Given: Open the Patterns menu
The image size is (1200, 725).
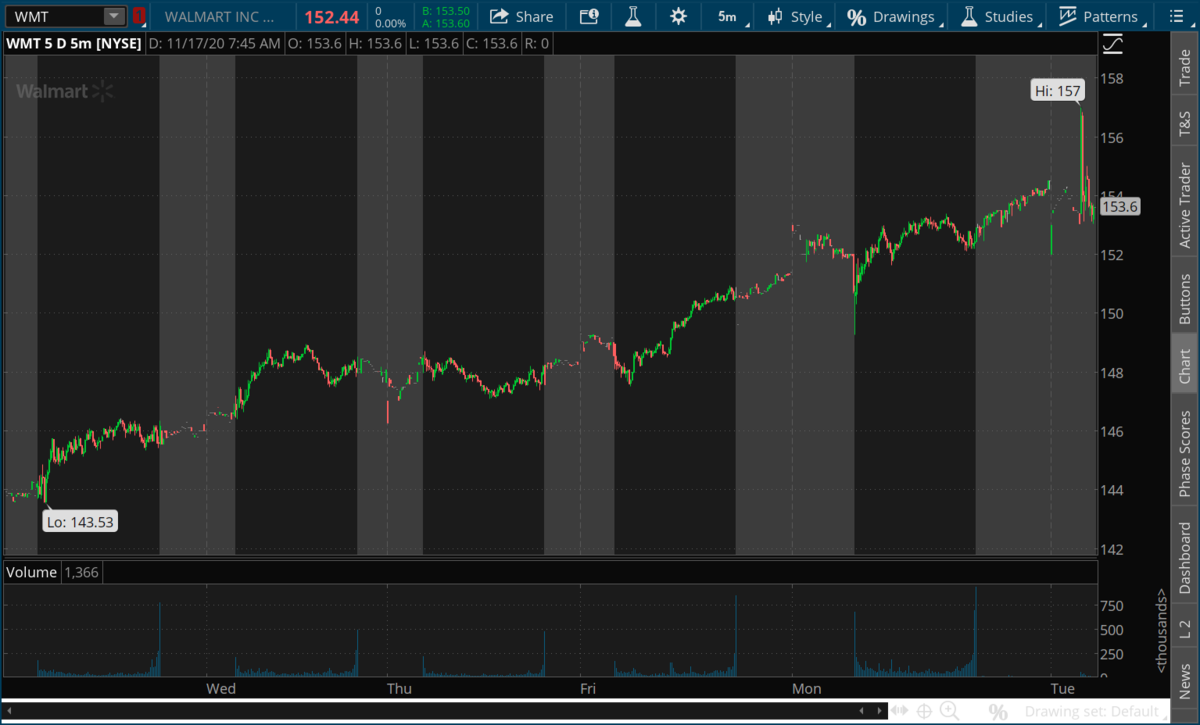Looking at the screenshot, I should click(1099, 16).
